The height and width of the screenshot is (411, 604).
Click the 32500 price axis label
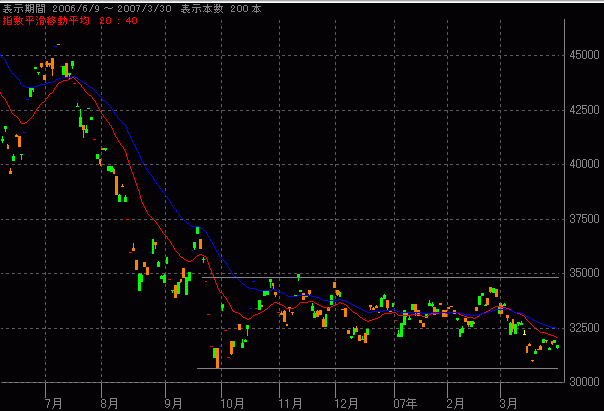584,328
